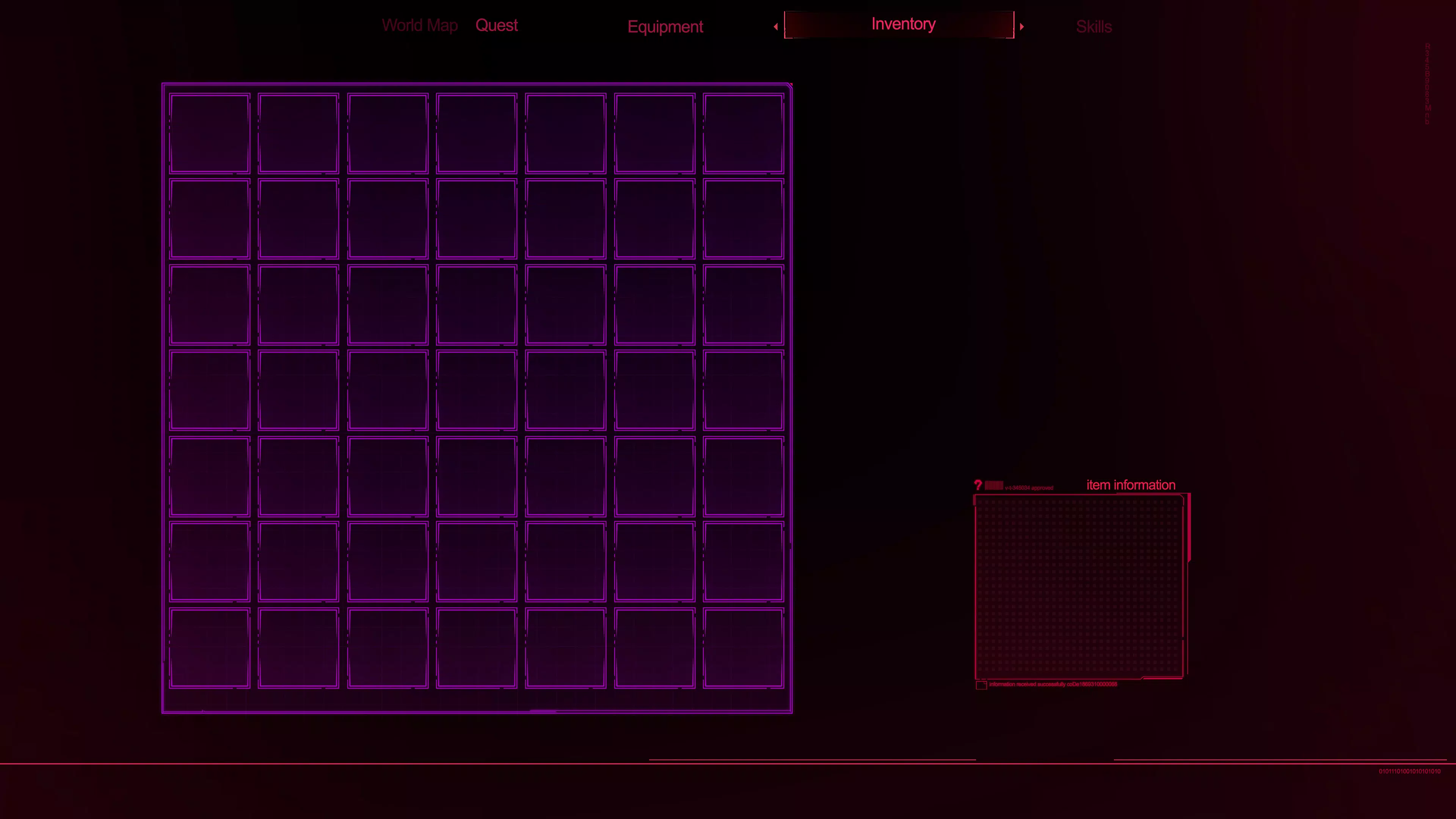Switch to the Quest tab
The width and height of the screenshot is (1456, 819).
pos(496,25)
